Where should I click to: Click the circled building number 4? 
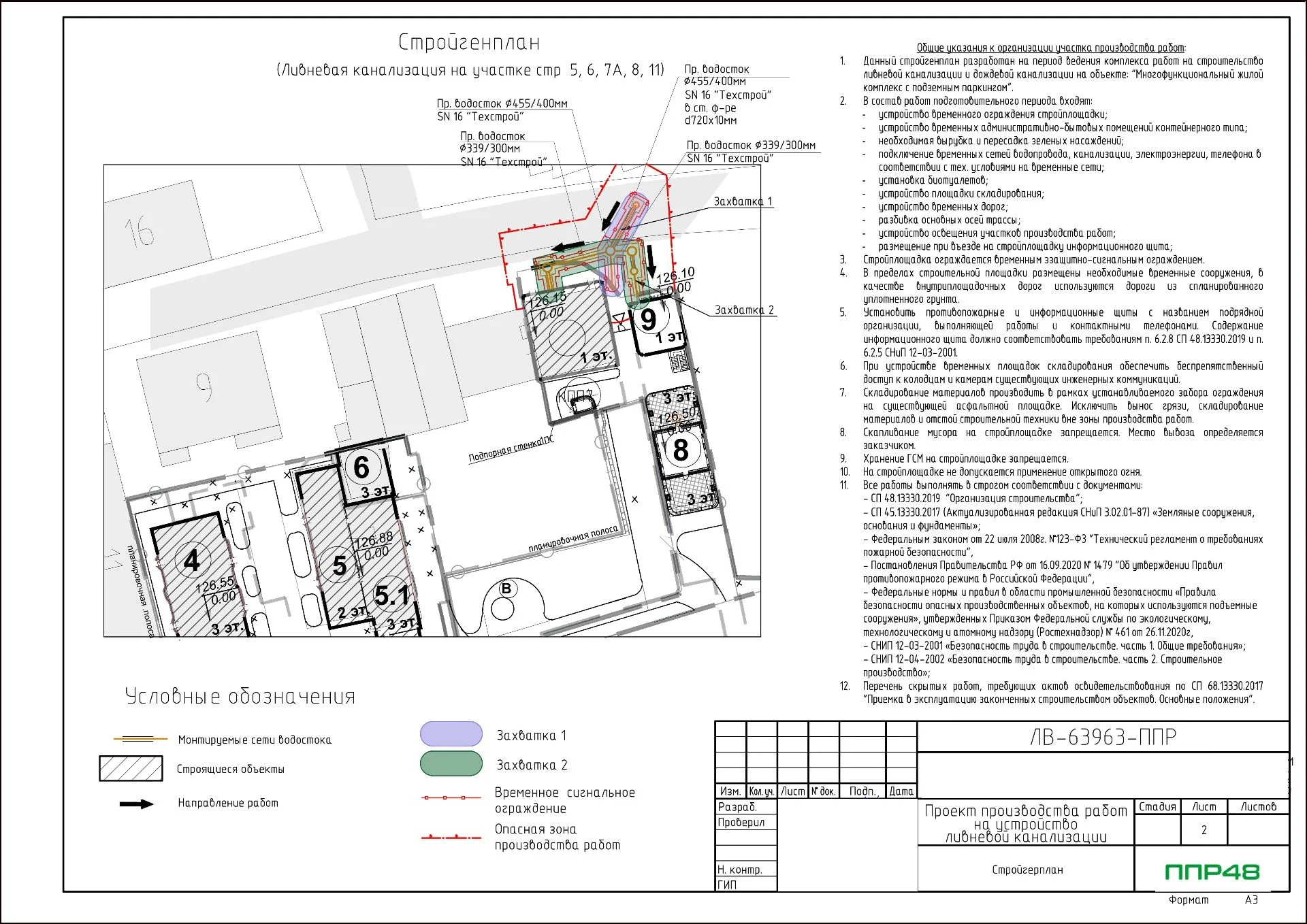192,561
